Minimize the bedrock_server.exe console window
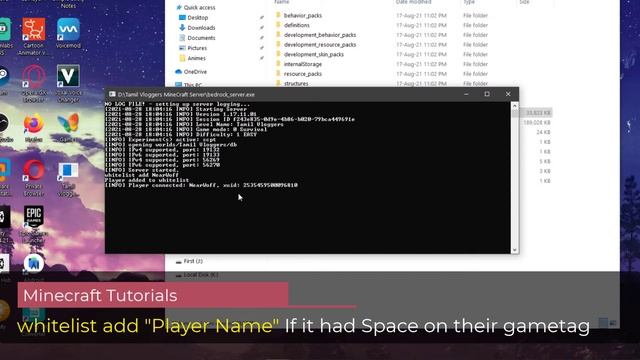The height and width of the screenshot is (360, 640). (466, 94)
